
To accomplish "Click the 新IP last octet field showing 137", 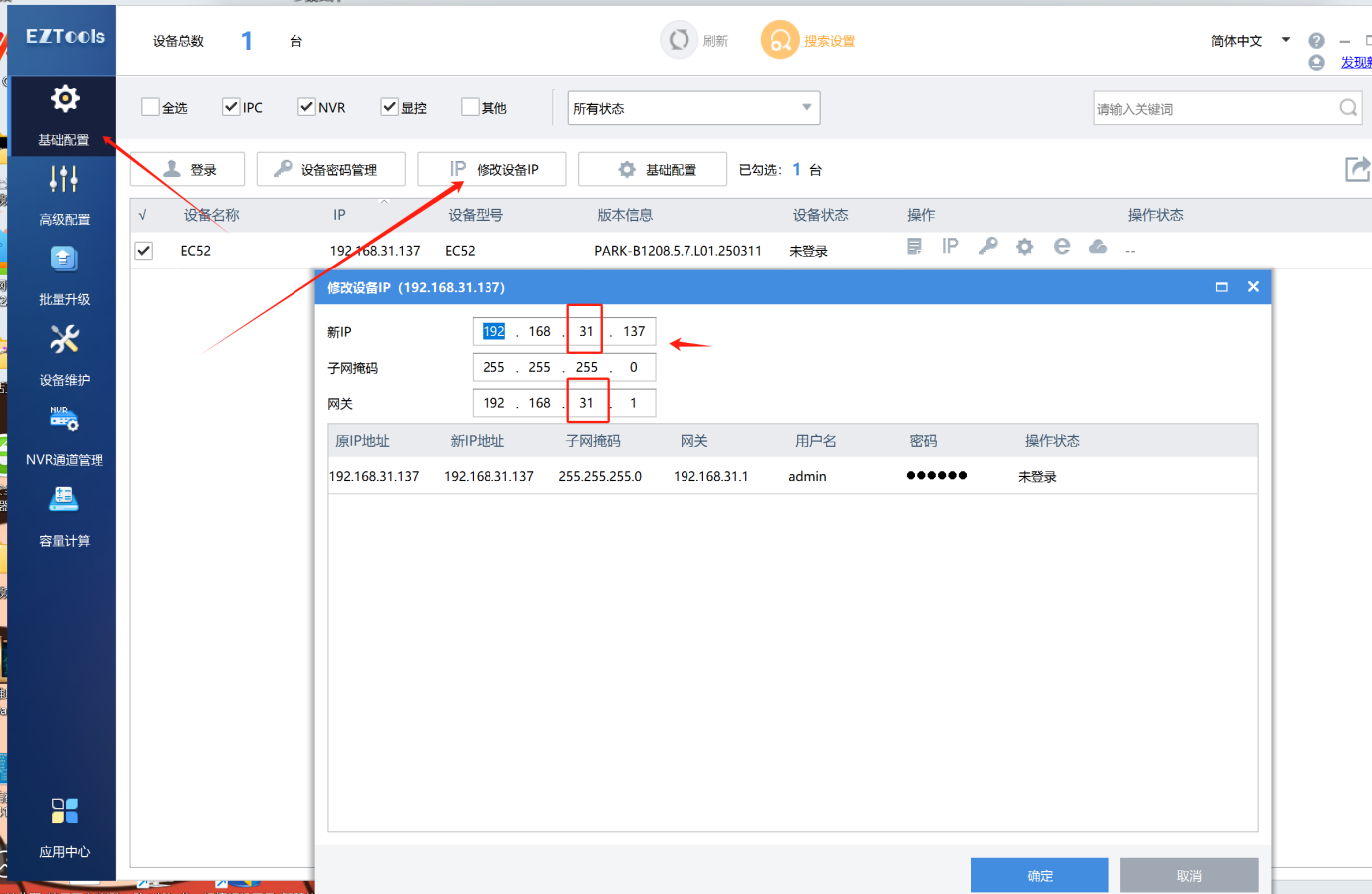I will (x=634, y=332).
